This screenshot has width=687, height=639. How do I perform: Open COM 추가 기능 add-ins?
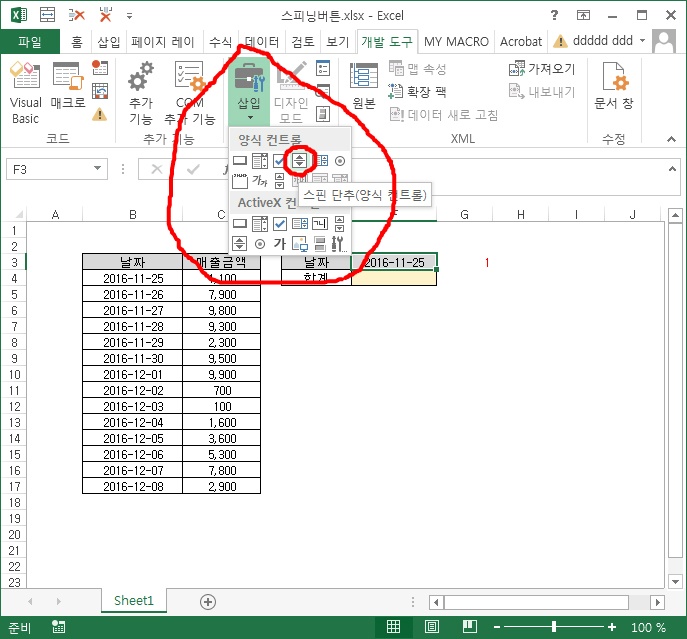[x=190, y=92]
